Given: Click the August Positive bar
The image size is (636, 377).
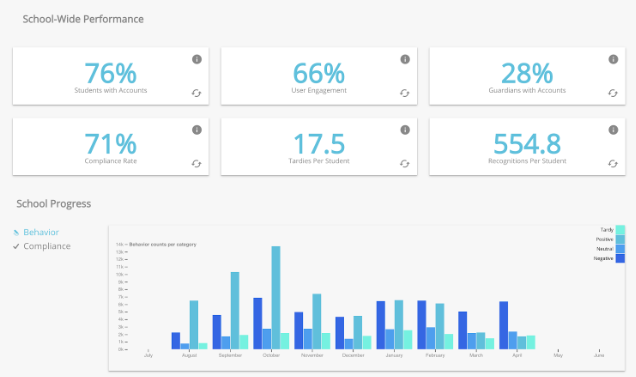Looking at the screenshot, I should tap(194, 325).
